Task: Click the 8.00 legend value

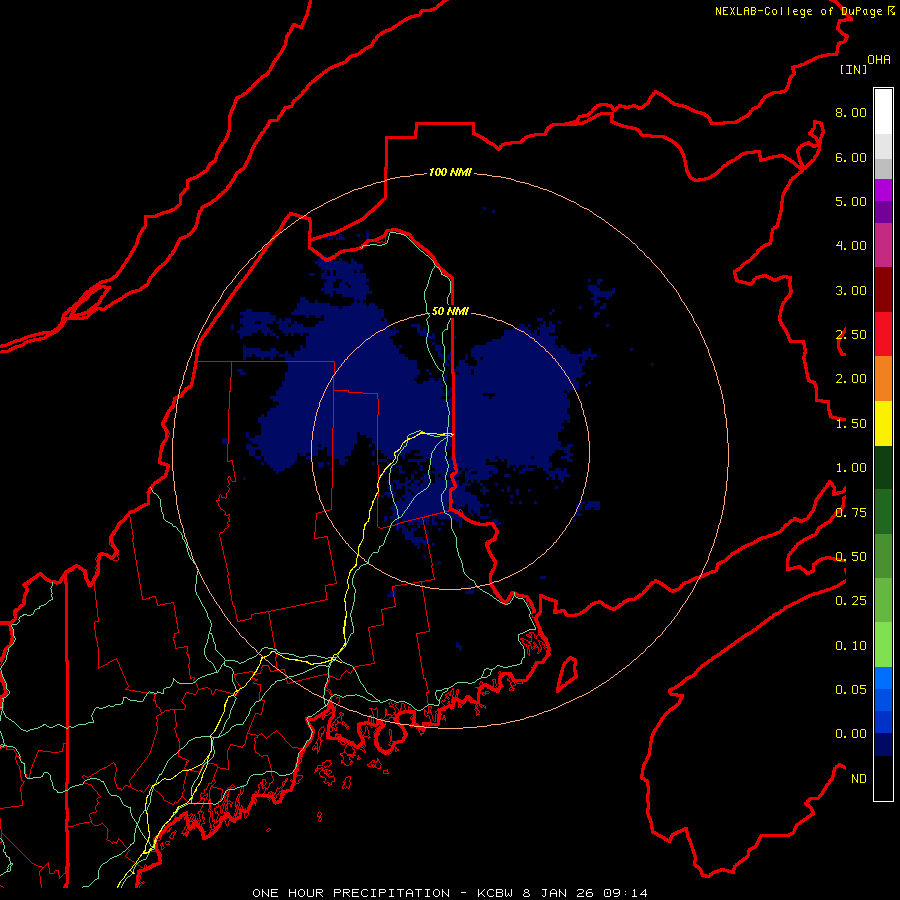Action: point(851,112)
